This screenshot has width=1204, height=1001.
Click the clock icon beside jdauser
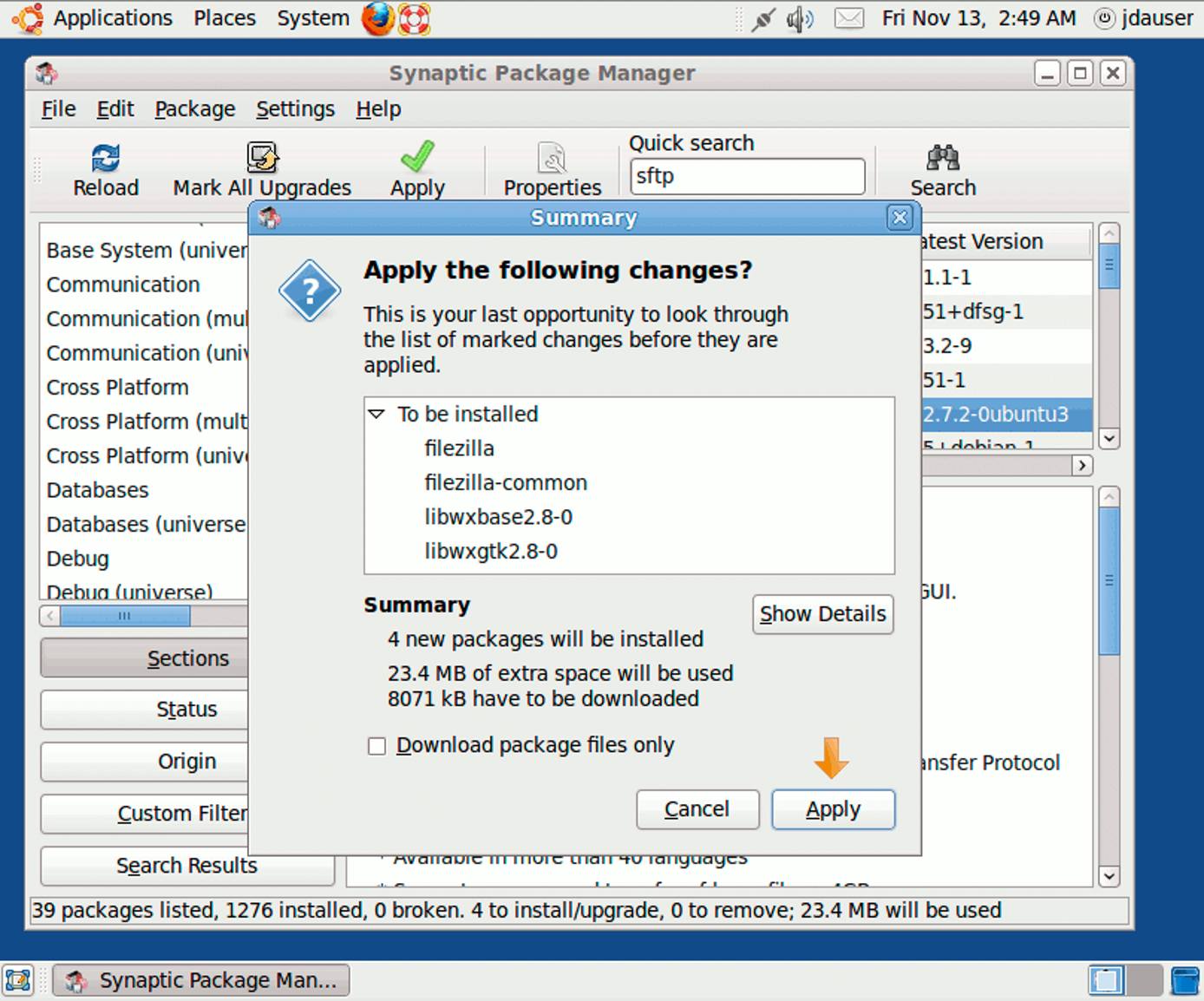(1103, 18)
